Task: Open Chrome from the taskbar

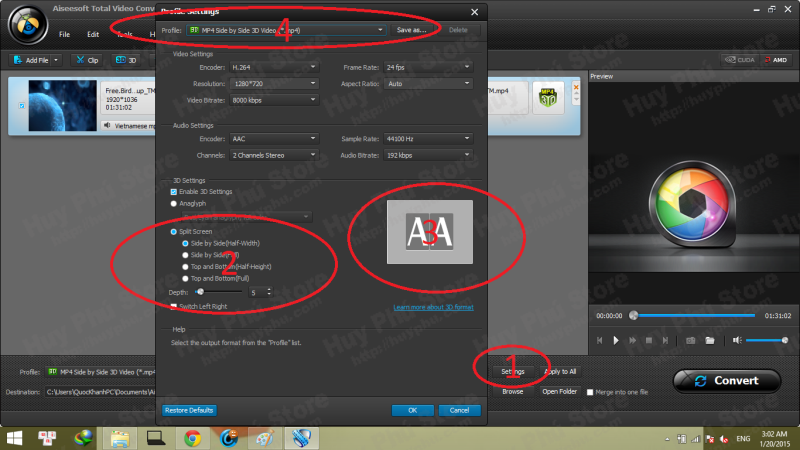Action: pos(192,438)
